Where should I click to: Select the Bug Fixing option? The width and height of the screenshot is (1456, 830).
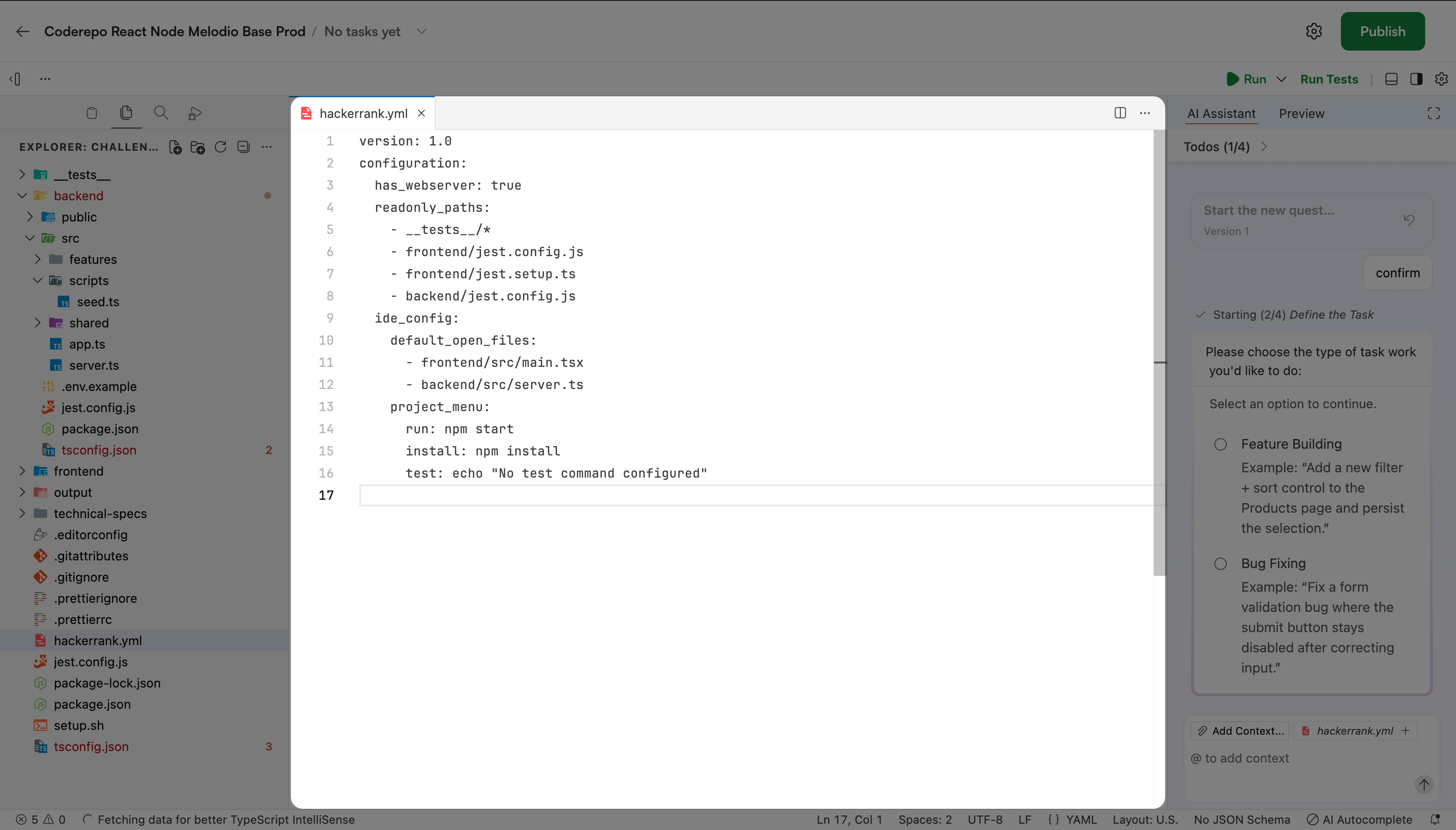(x=1220, y=564)
